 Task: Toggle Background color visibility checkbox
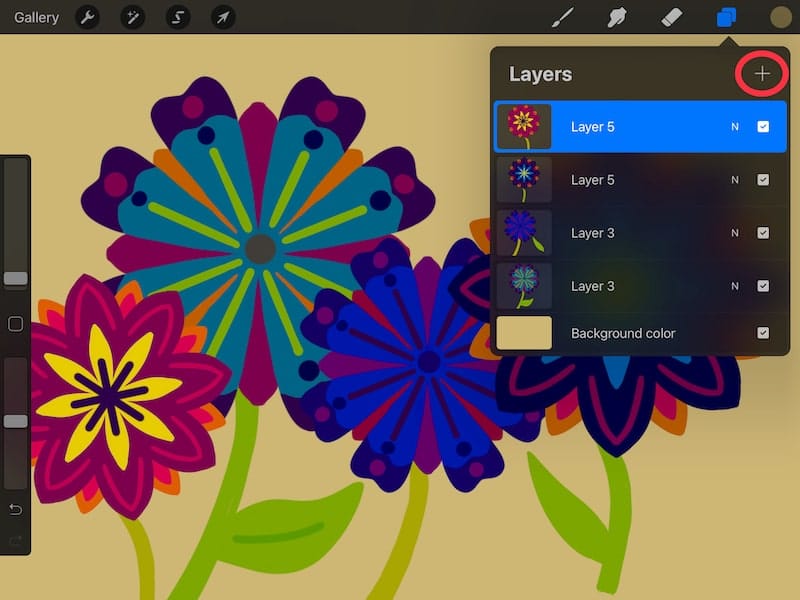coord(763,333)
